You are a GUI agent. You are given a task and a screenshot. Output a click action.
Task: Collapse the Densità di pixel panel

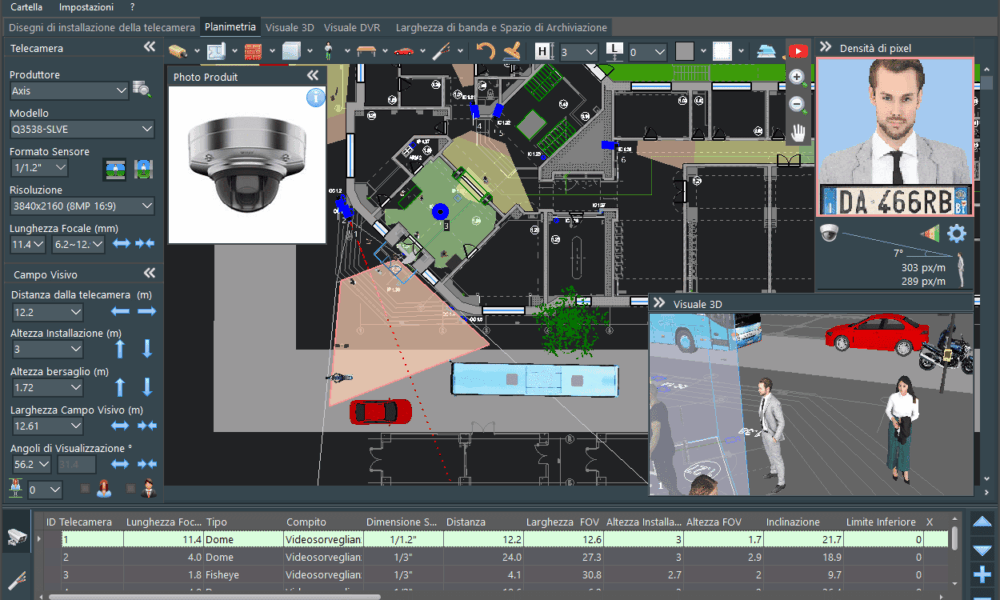click(825, 47)
